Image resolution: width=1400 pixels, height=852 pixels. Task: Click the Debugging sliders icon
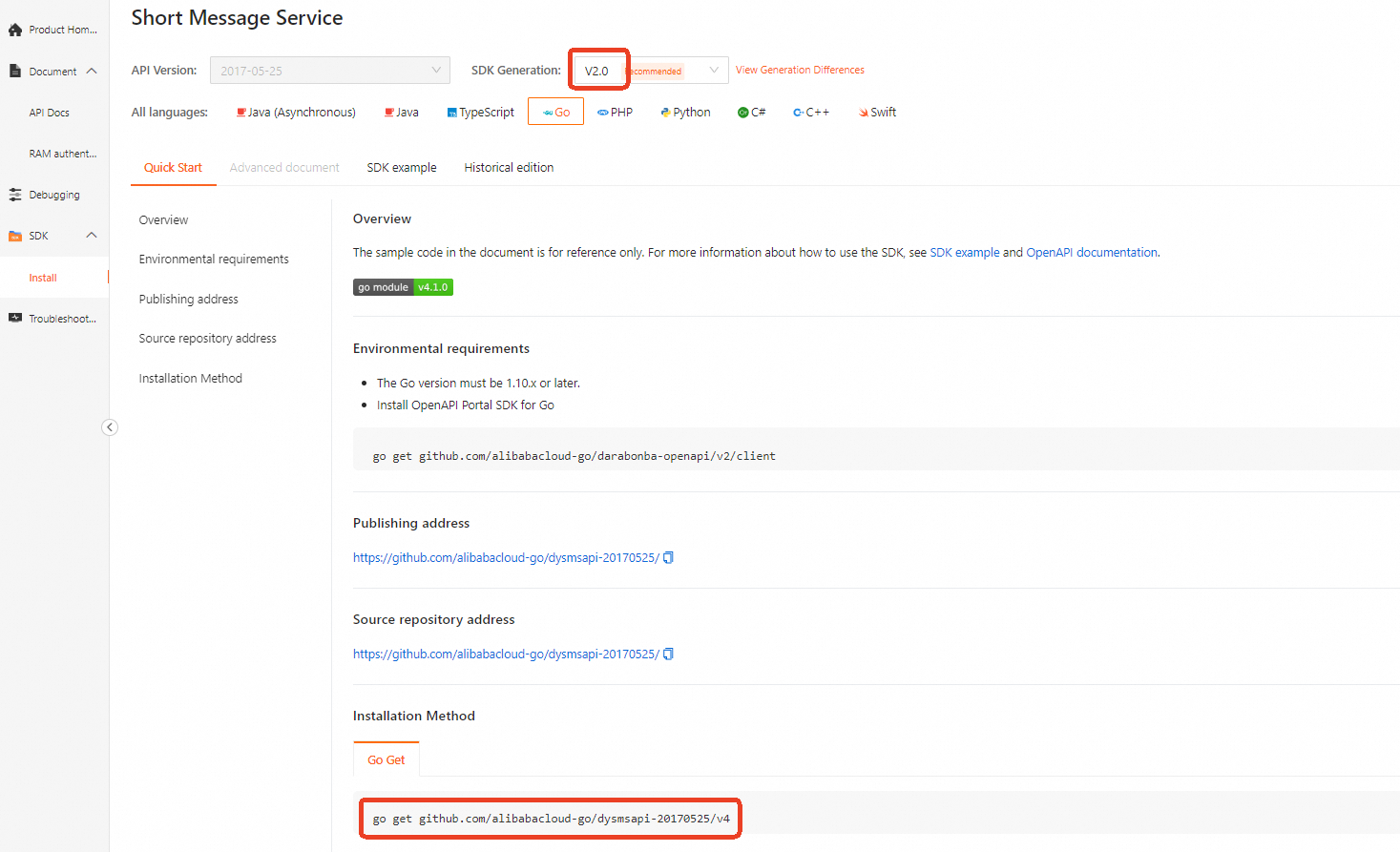tap(15, 195)
